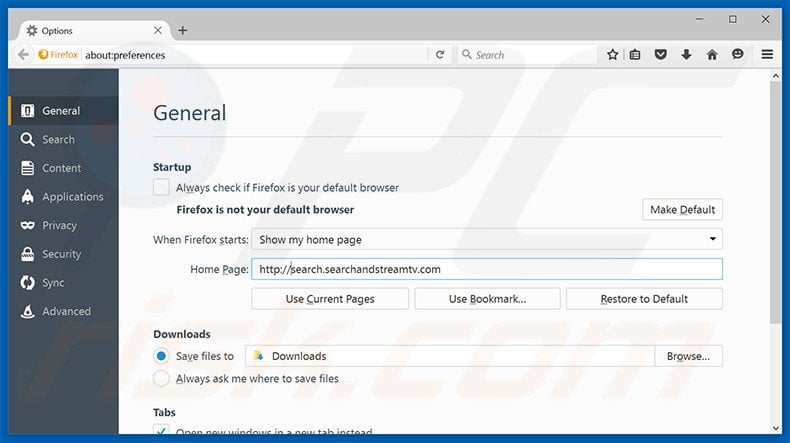The height and width of the screenshot is (443, 790).
Task: Close the Options tab
Action: click(x=158, y=31)
